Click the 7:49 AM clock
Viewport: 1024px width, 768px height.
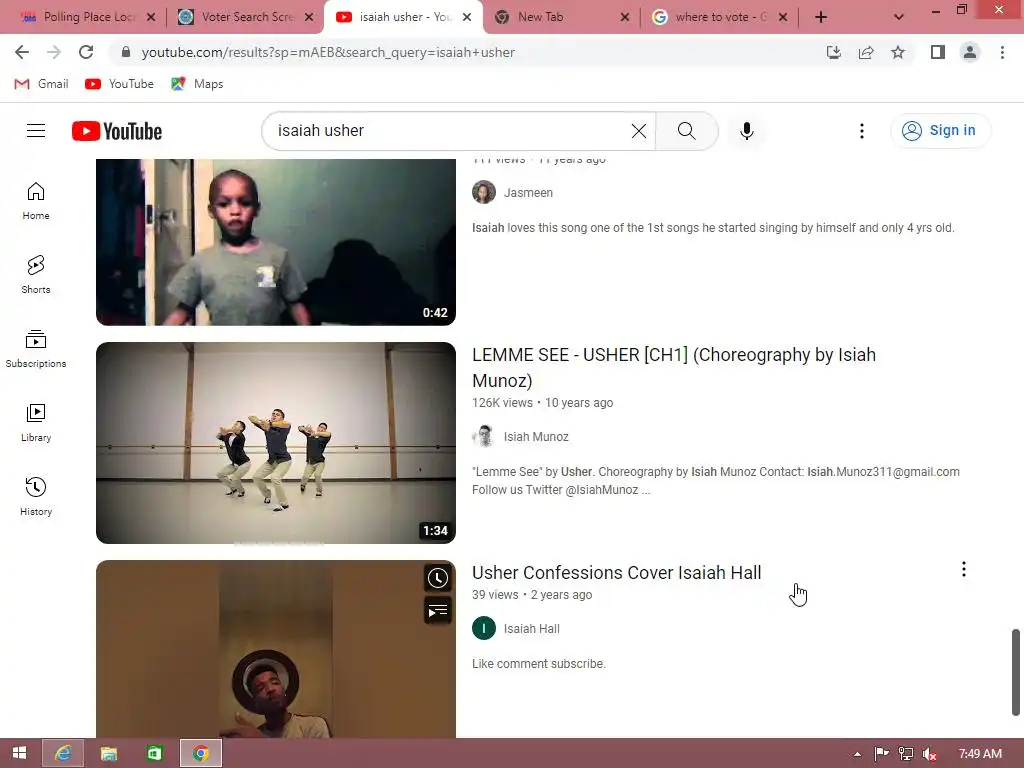[x=980, y=754]
